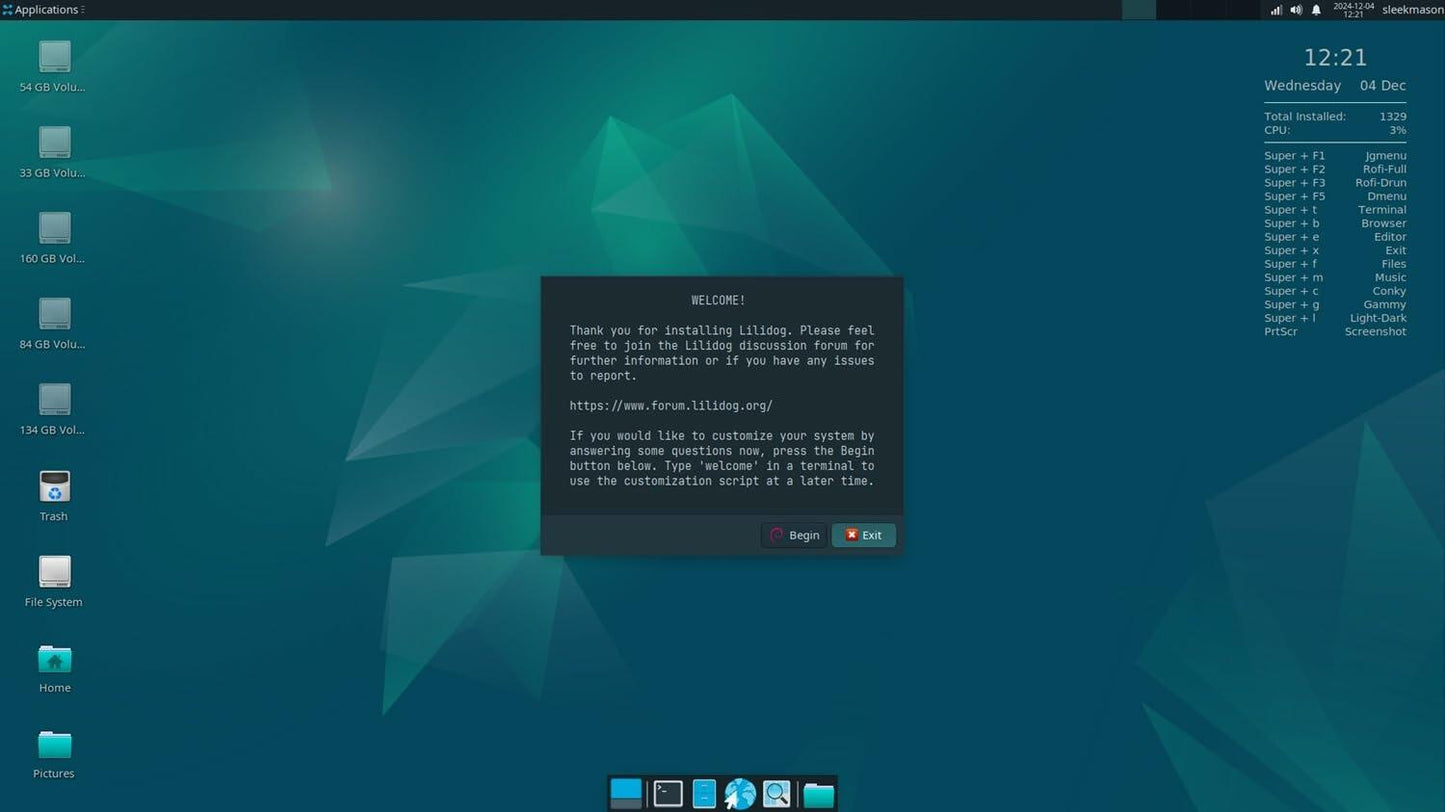The width and height of the screenshot is (1445, 812).
Task: Click the forum.lilidog.org URL in dialog
Action: point(671,406)
